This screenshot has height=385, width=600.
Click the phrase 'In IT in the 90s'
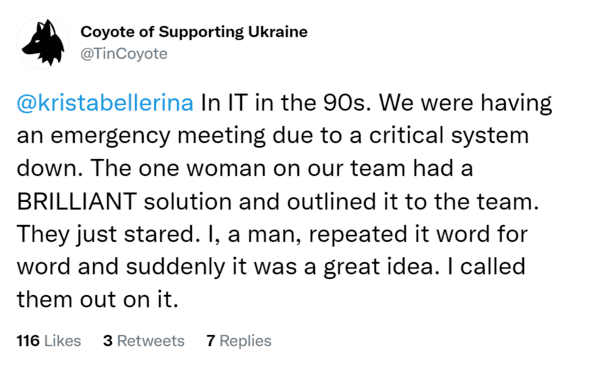click(285, 103)
